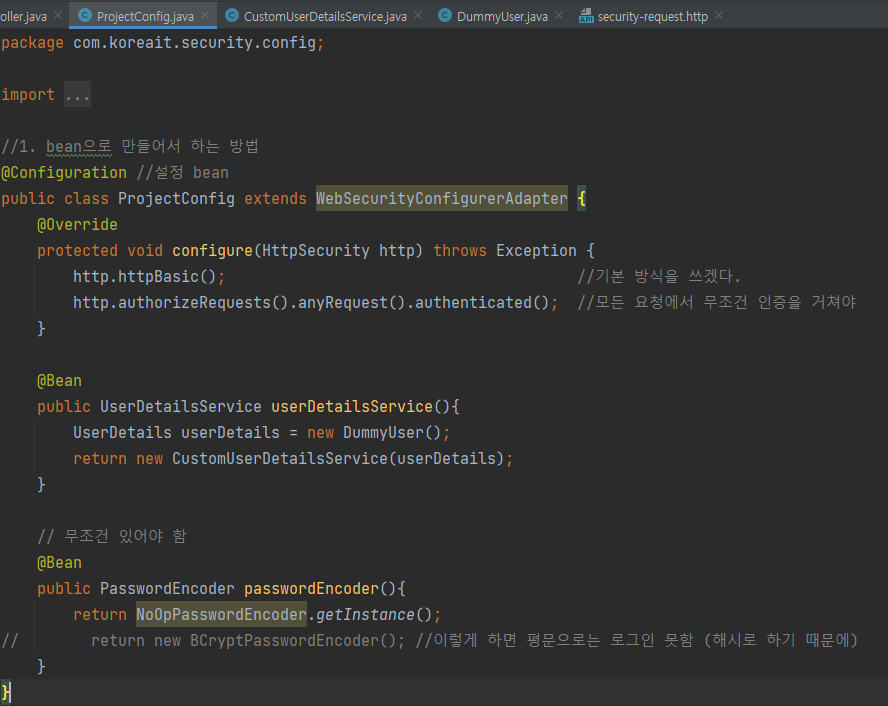Click the UserDetailsService return type

[181, 407]
